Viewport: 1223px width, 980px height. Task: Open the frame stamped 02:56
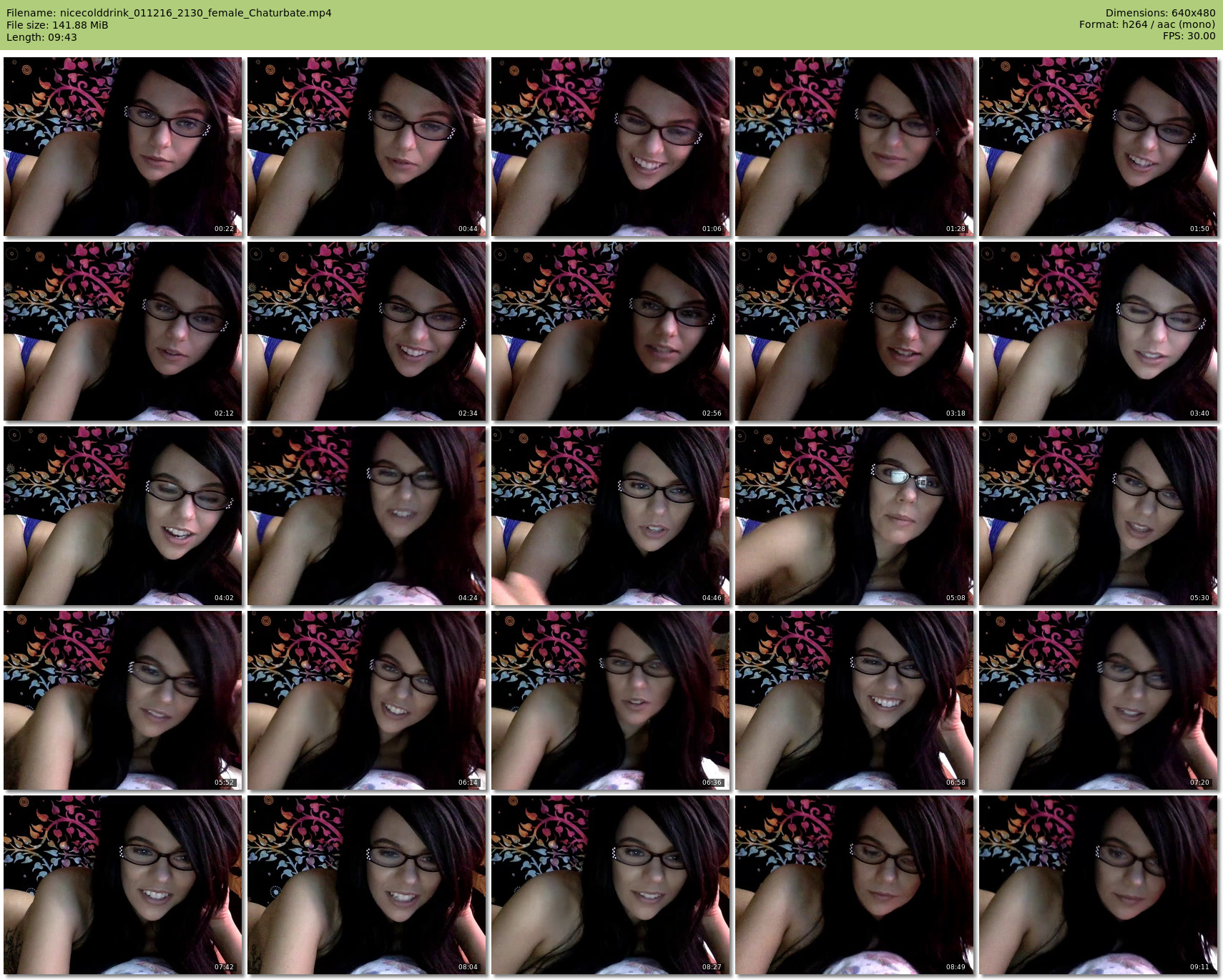pos(611,331)
